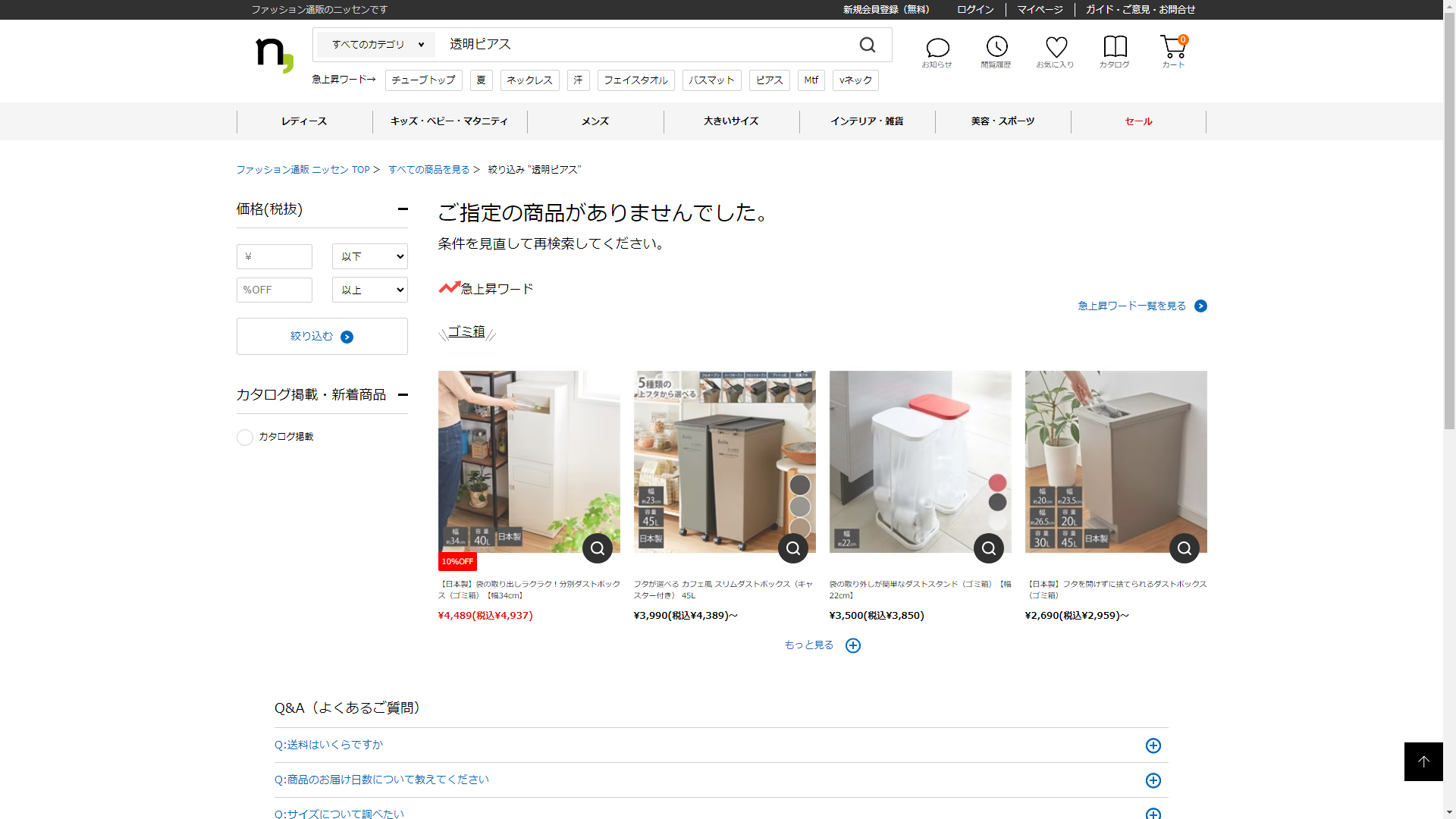Viewport: 1456px width, 819px height.
Task: Select red color swatch on dust stand
Action: tap(997, 483)
